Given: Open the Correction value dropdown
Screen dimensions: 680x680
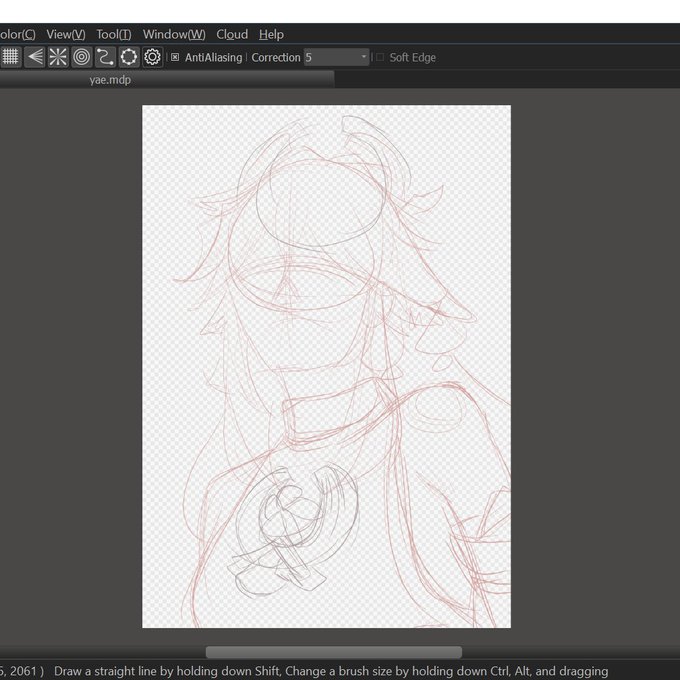Looking at the screenshot, I should click(x=336, y=57).
